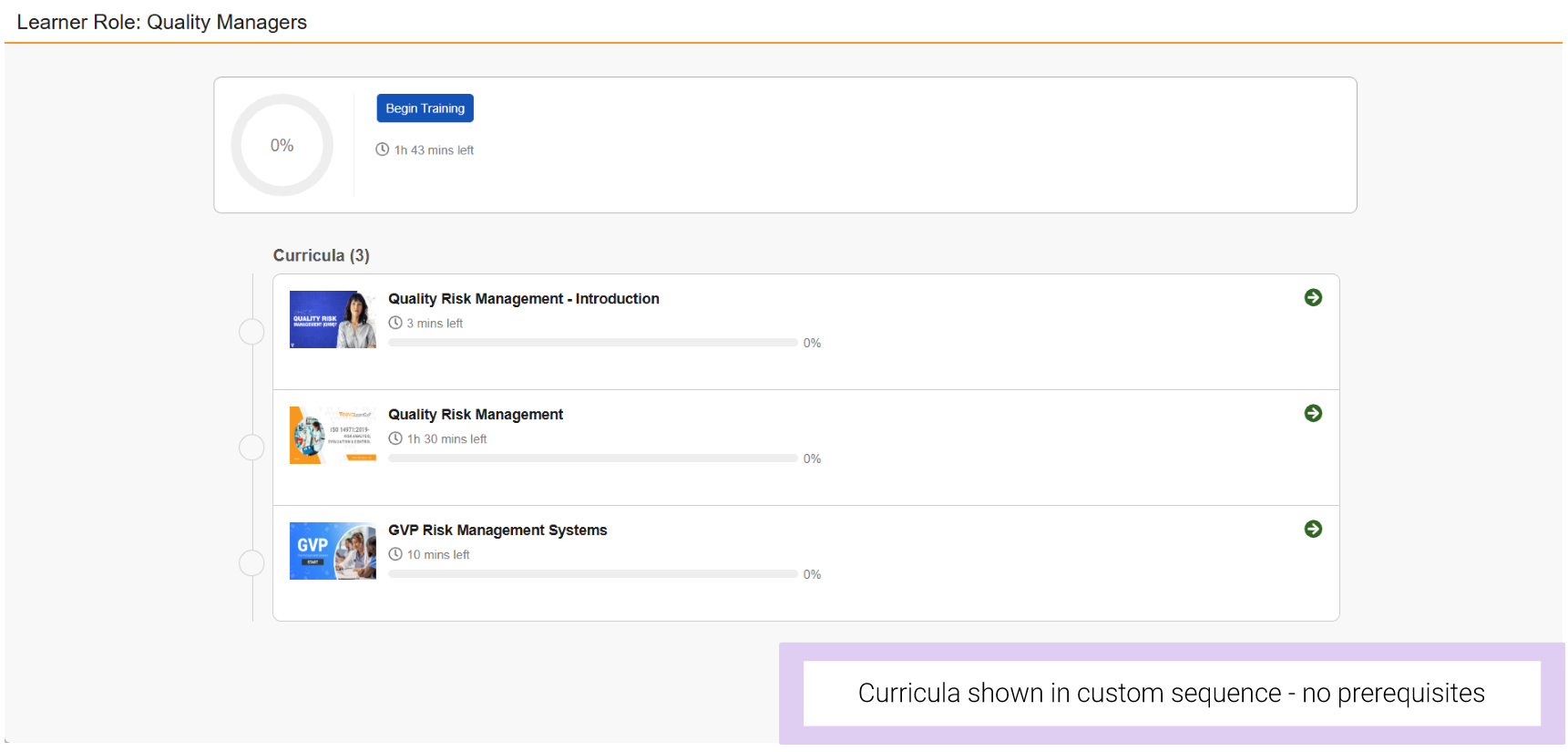Click Introduction course thumbnail image
The height and width of the screenshot is (752, 1568).
coord(333,320)
